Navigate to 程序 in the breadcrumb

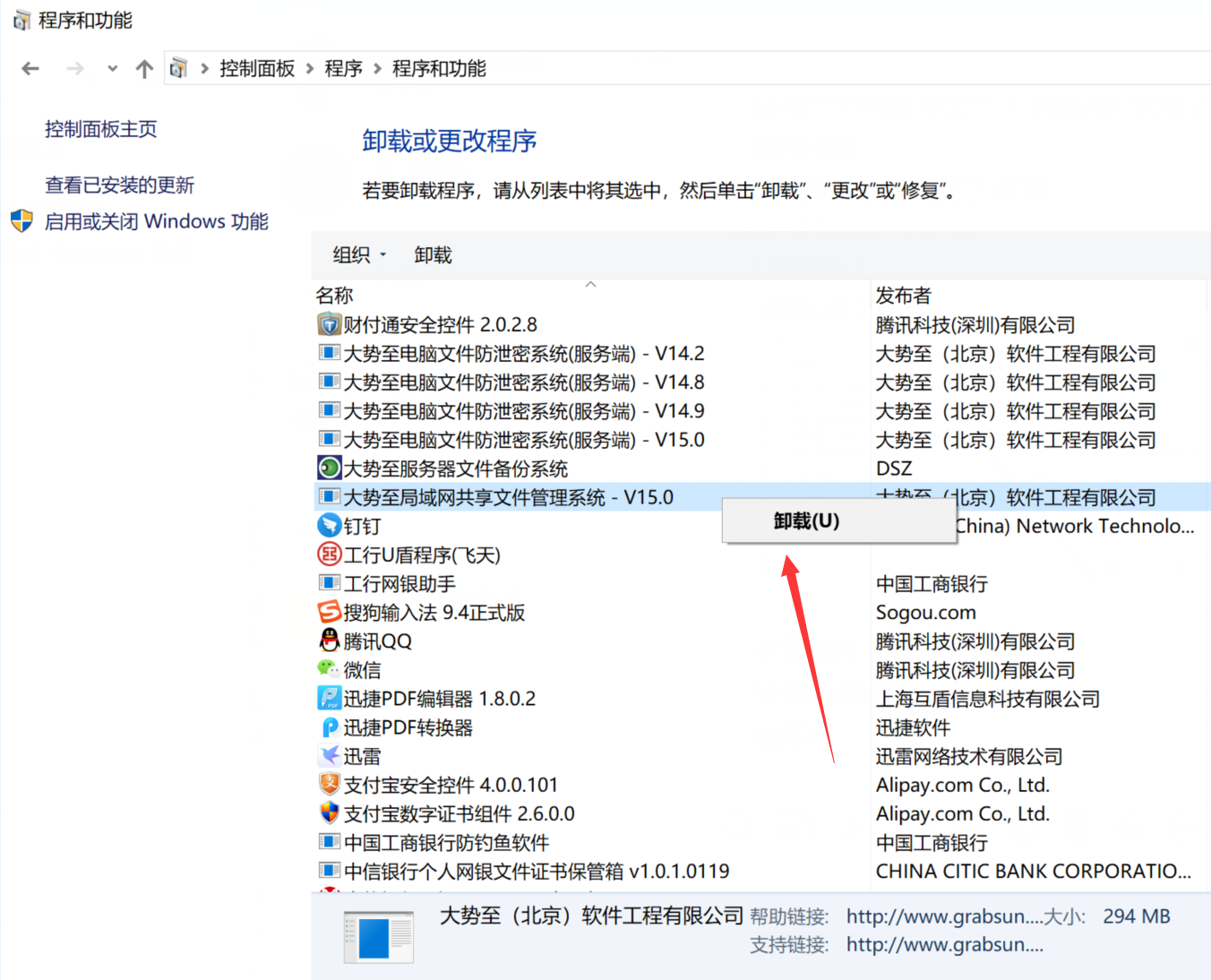343,68
